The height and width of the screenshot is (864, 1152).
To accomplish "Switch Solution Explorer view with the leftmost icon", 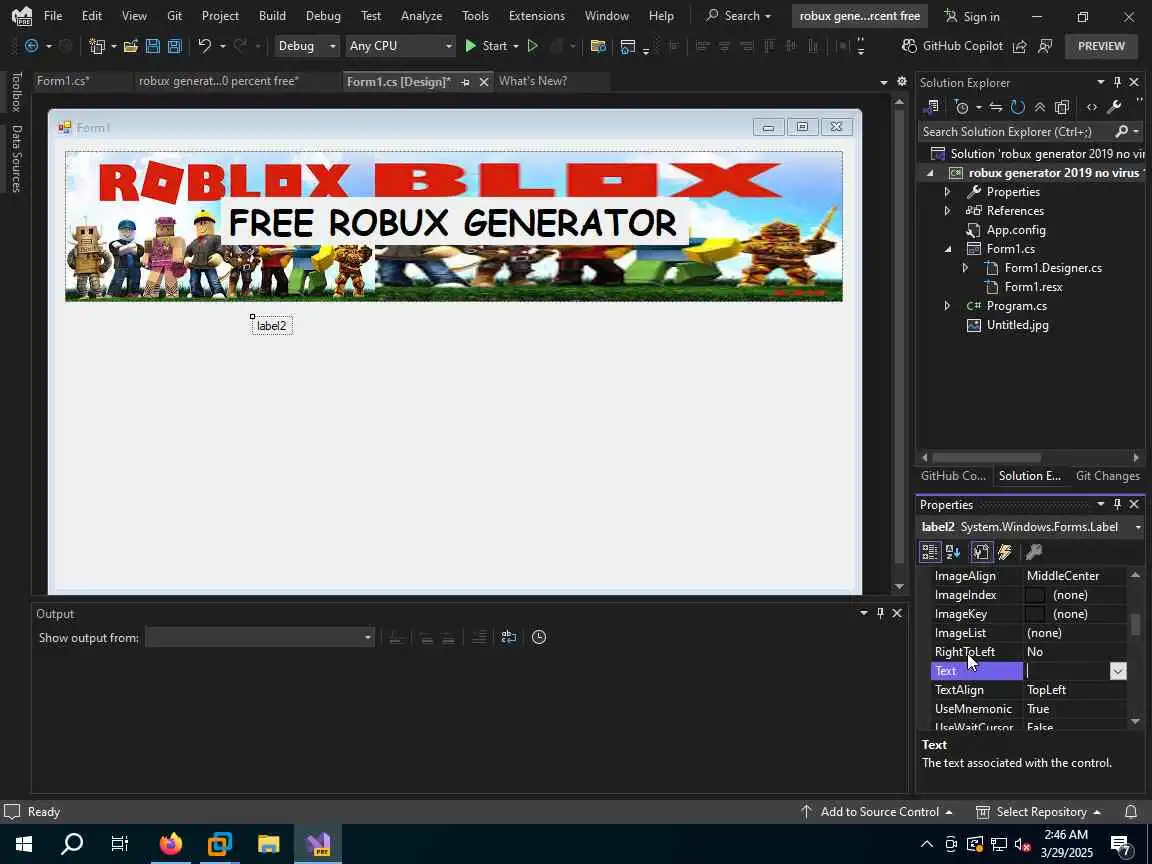I will [931, 107].
